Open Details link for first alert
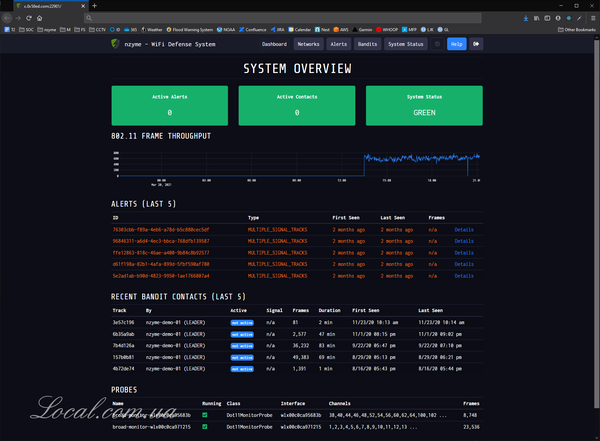Image resolution: width=600 pixels, height=441 pixels. click(464, 229)
